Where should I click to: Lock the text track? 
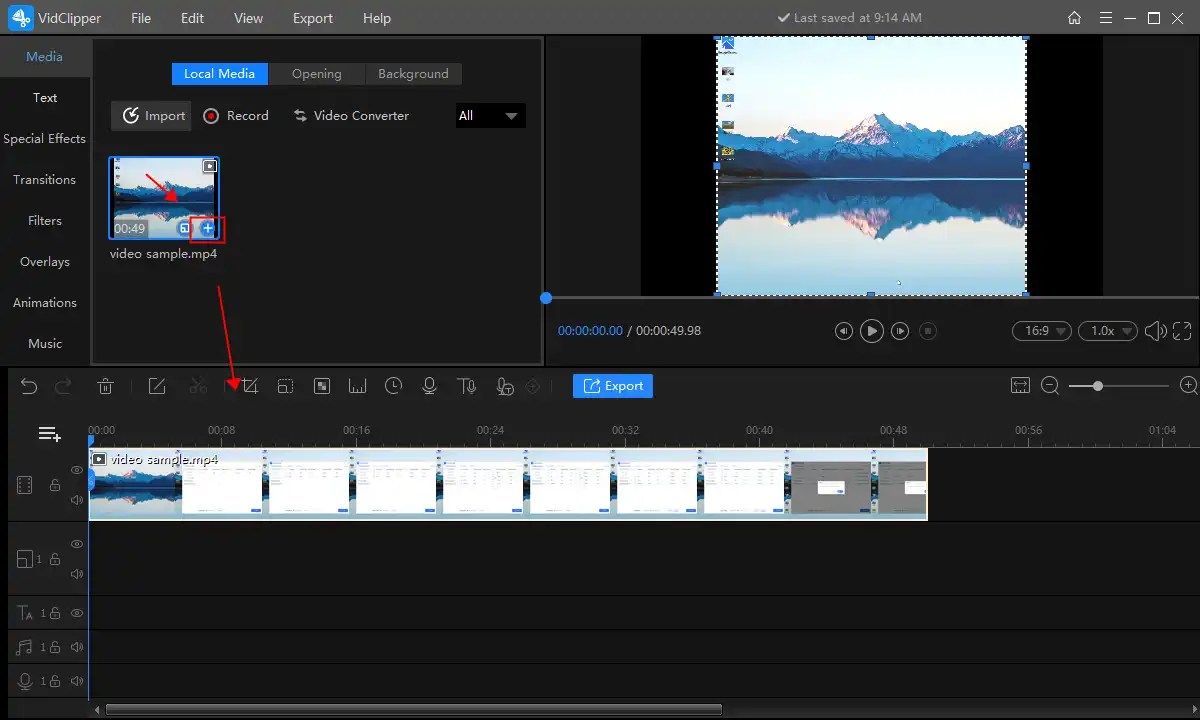[x=57, y=613]
